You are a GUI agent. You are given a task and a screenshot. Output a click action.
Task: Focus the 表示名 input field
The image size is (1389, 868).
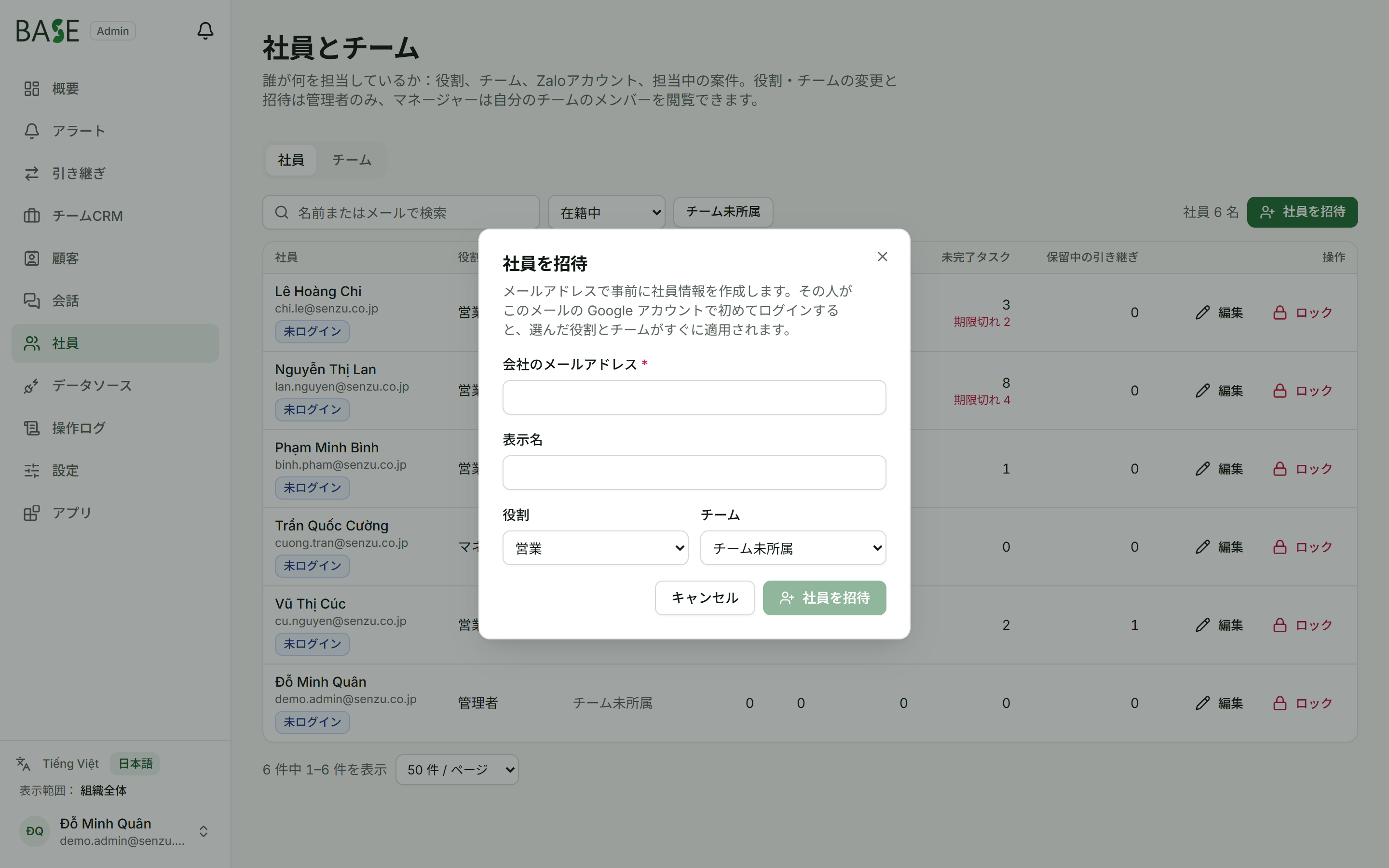pyautogui.click(x=694, y=473)
